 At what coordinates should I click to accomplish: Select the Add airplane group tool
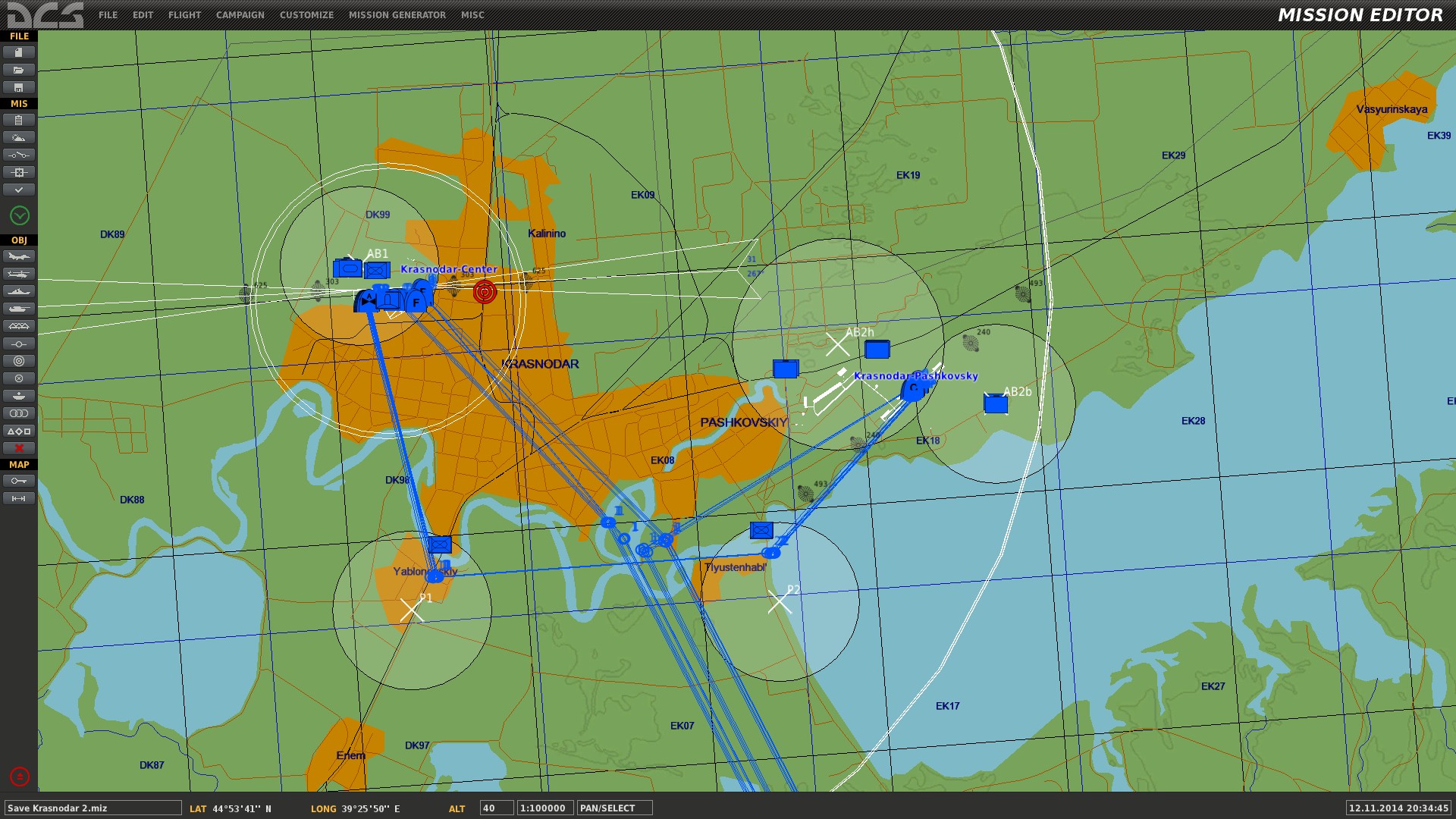pyautogui.click(x=19, y=256)
